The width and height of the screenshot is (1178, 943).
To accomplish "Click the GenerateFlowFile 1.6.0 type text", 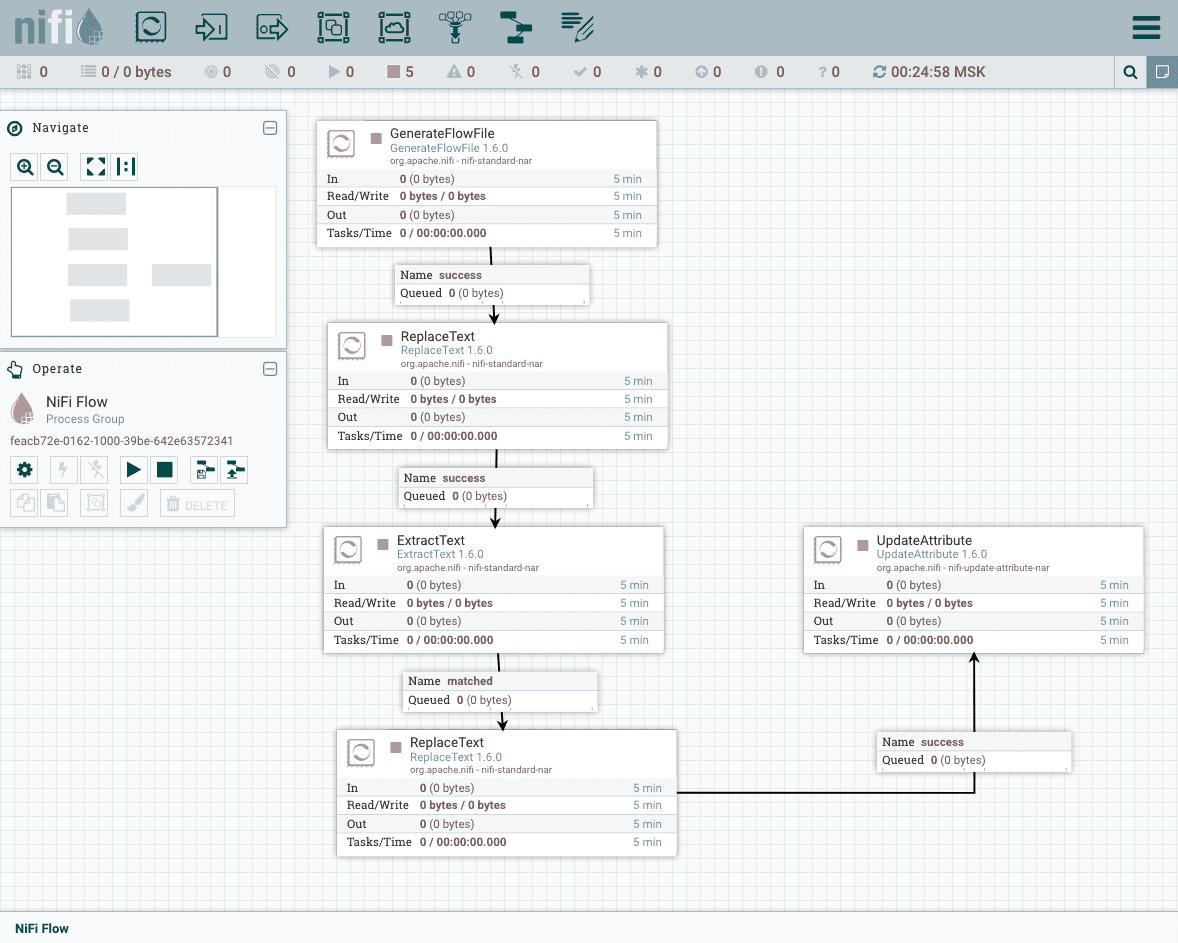I will pos(449,148).
